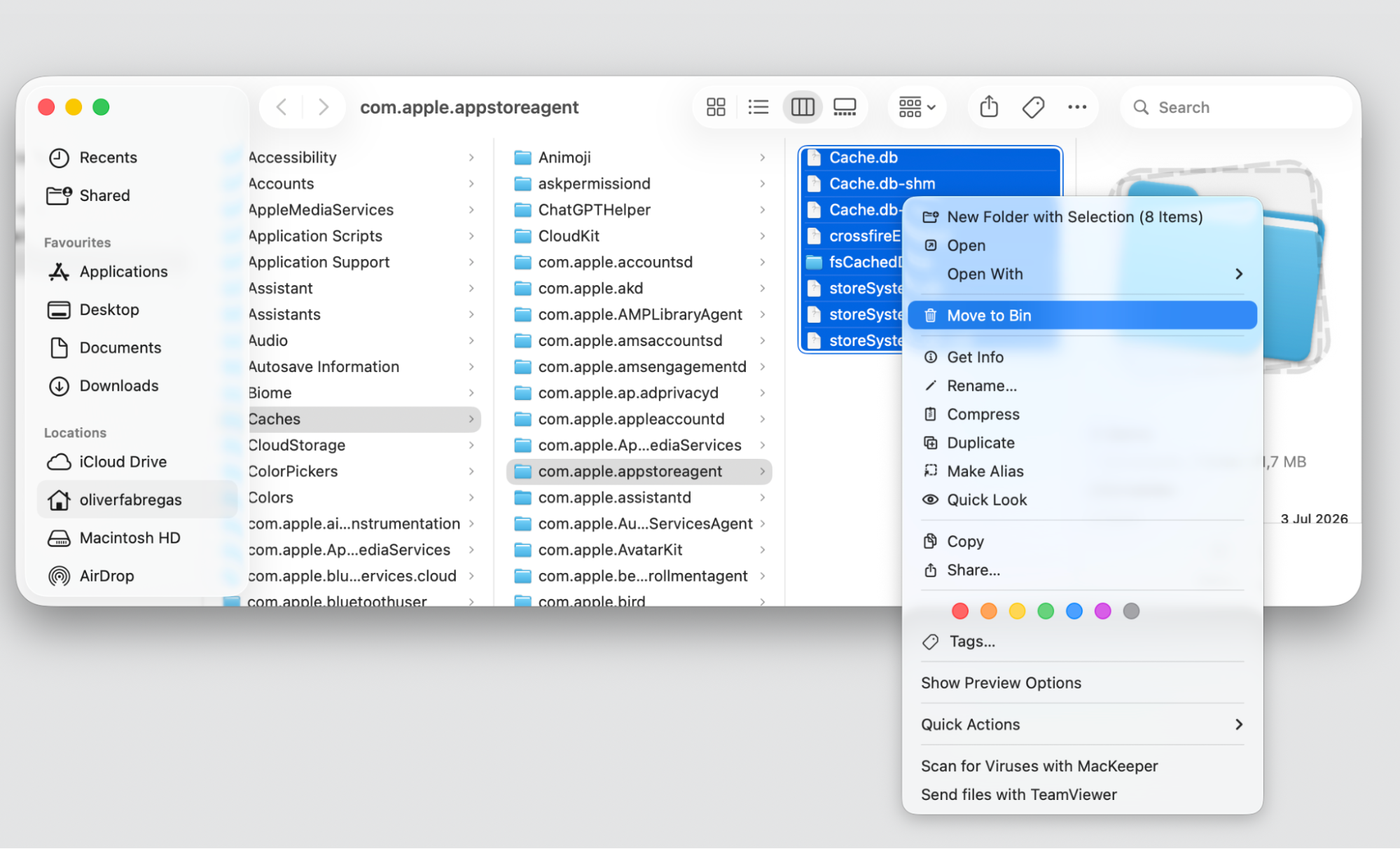1400x849 pixels.
Task: Apply the gray tag color
Action: (1131, 611)
